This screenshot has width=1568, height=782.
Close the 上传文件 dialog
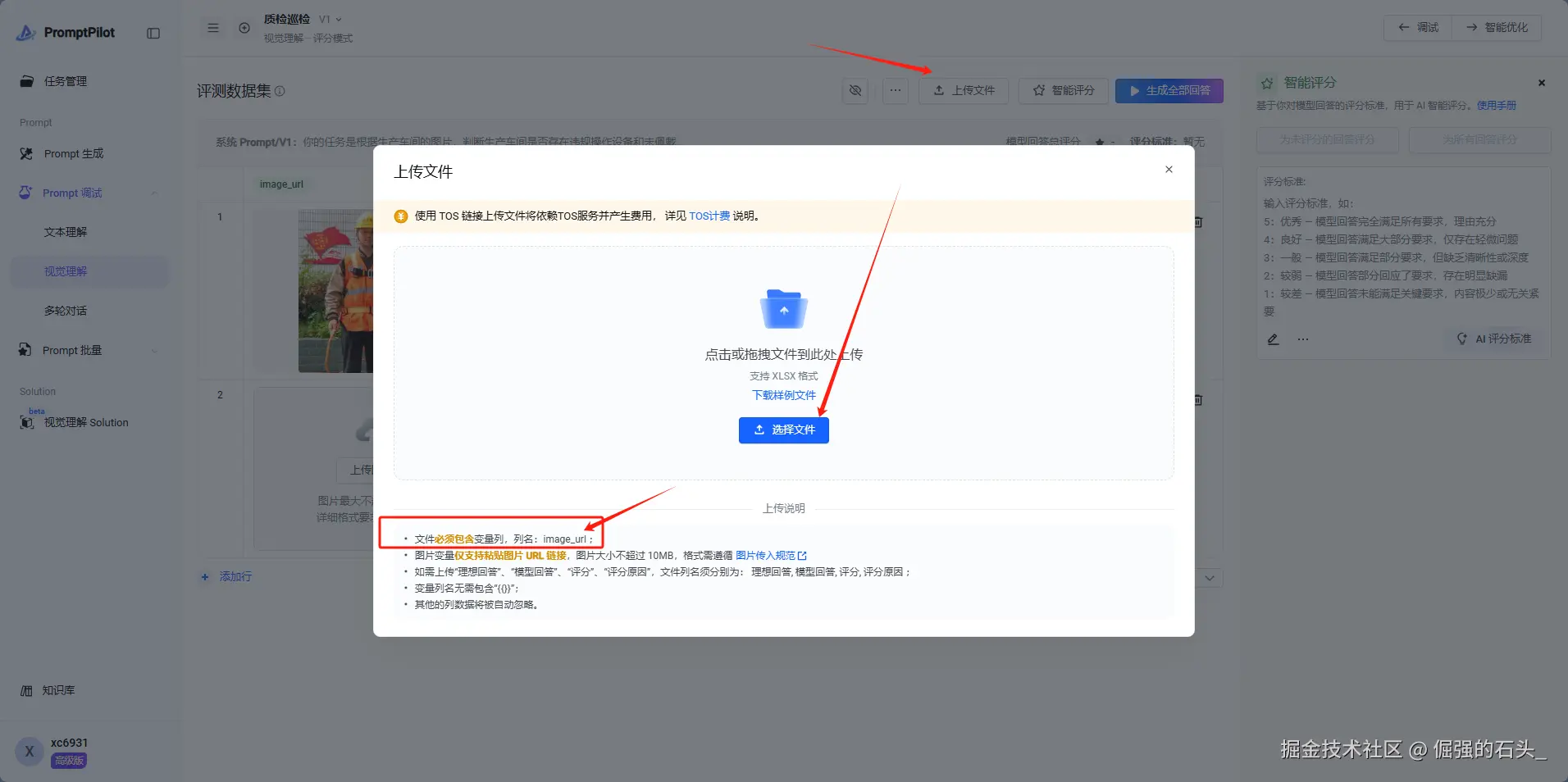point(1169,170)
